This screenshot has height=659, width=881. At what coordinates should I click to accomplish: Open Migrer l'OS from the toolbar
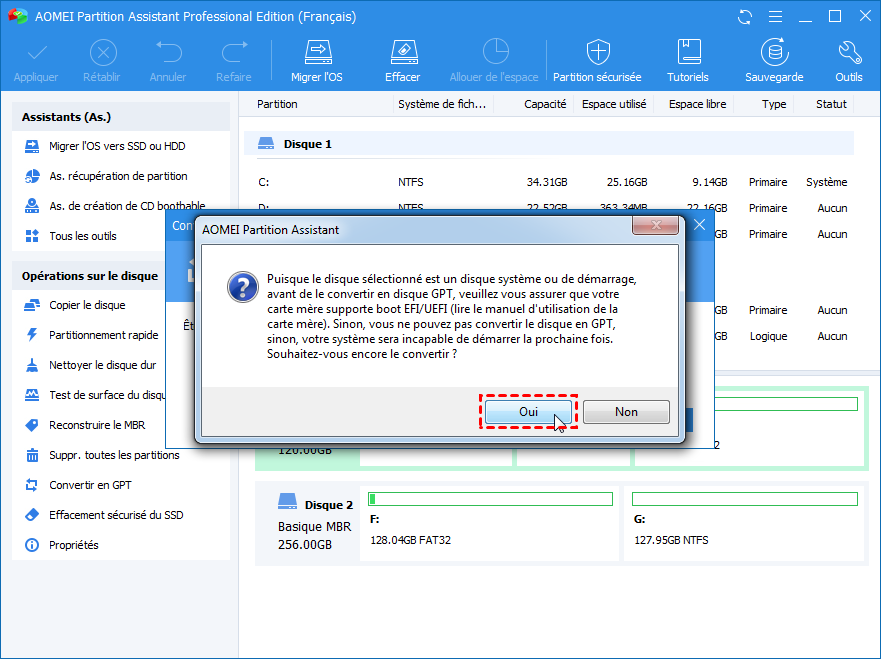[317, 61]
